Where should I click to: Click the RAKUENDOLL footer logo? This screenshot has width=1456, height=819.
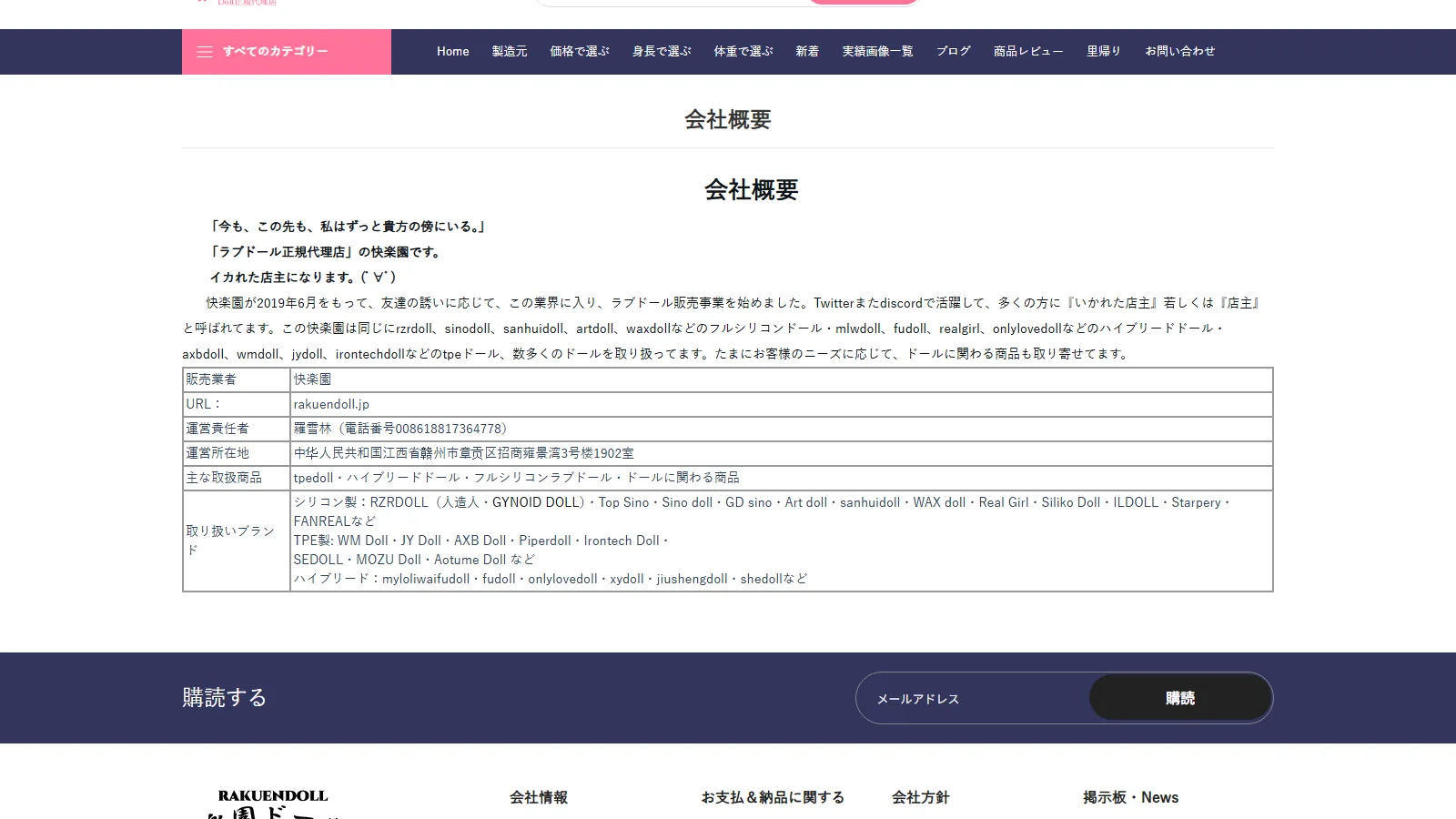[273, 804]
